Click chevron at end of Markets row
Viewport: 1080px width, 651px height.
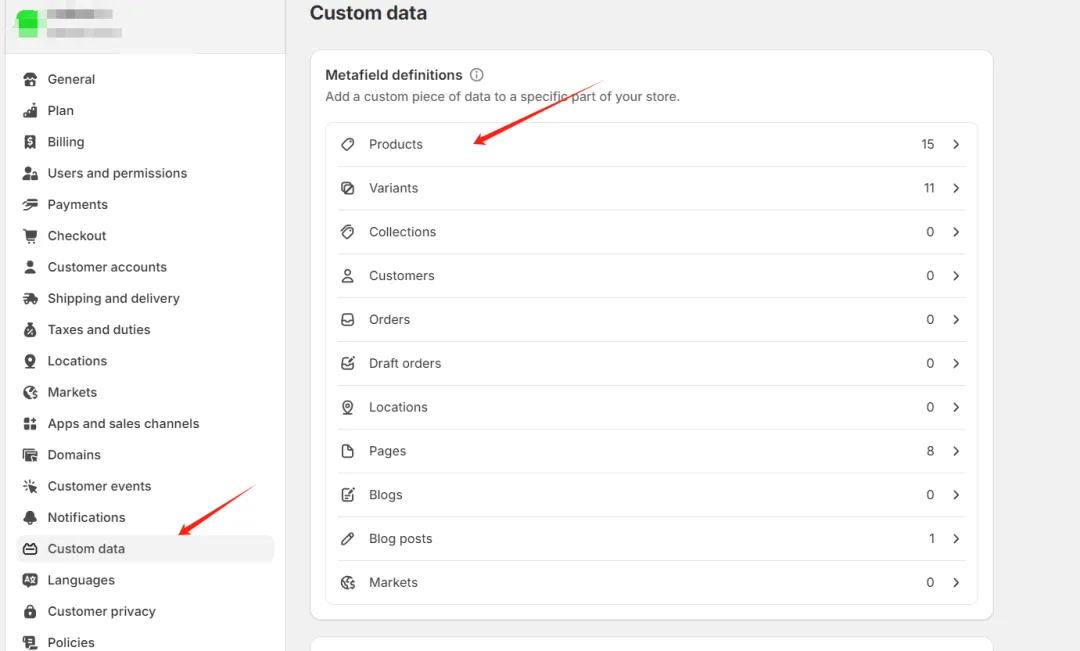[956, 583]
